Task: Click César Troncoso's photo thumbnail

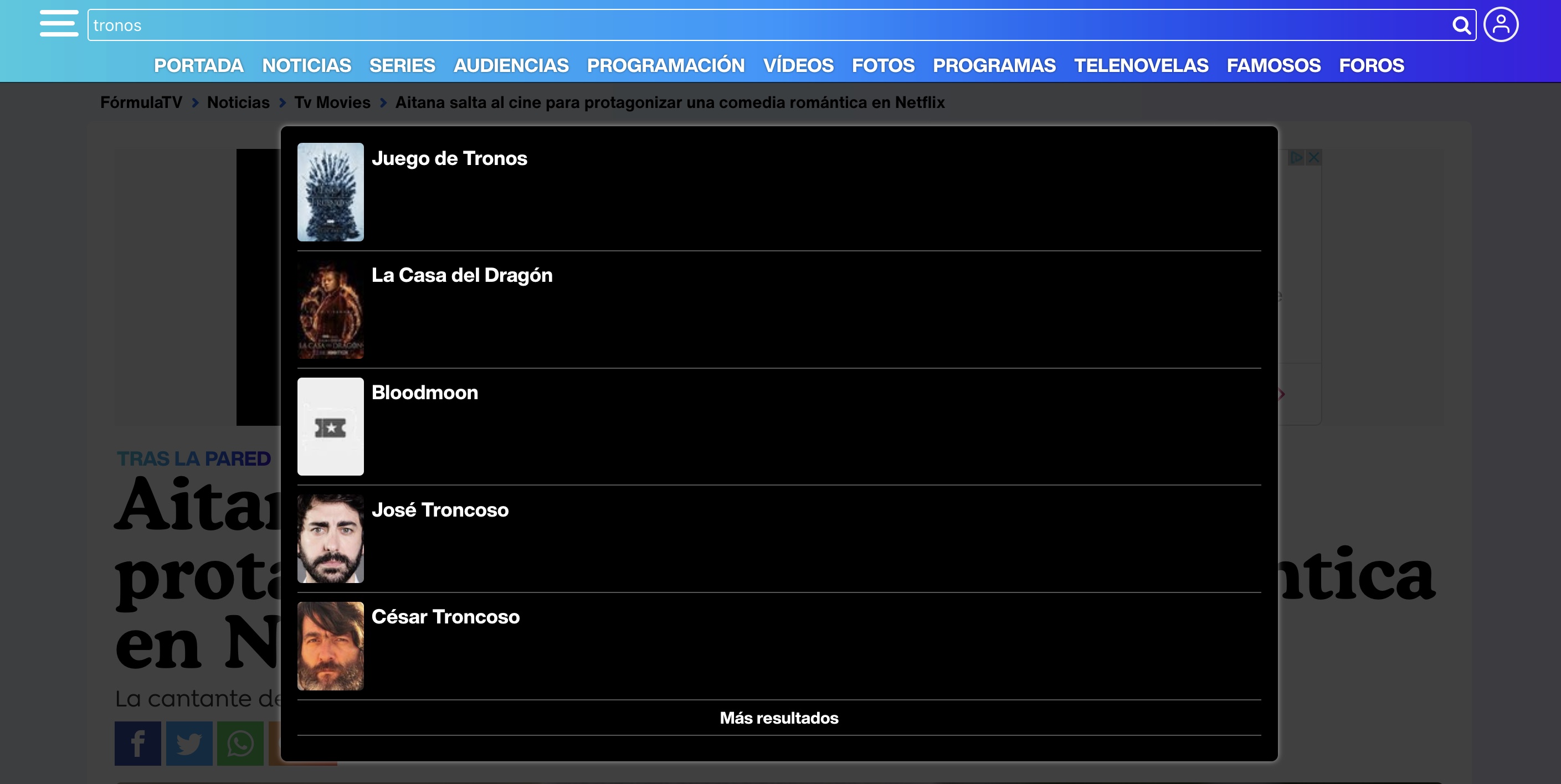Action: coord(331,646)
